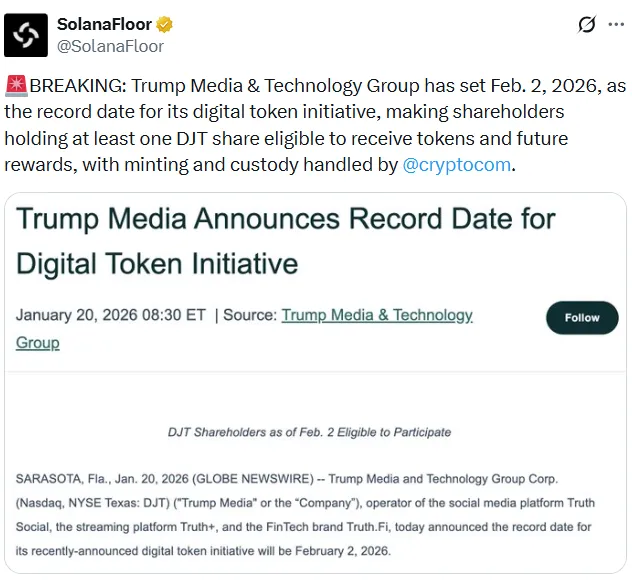Click the Trump Media & Technology source link
Screen dimensions: 632x582
(x=377, y=315)
